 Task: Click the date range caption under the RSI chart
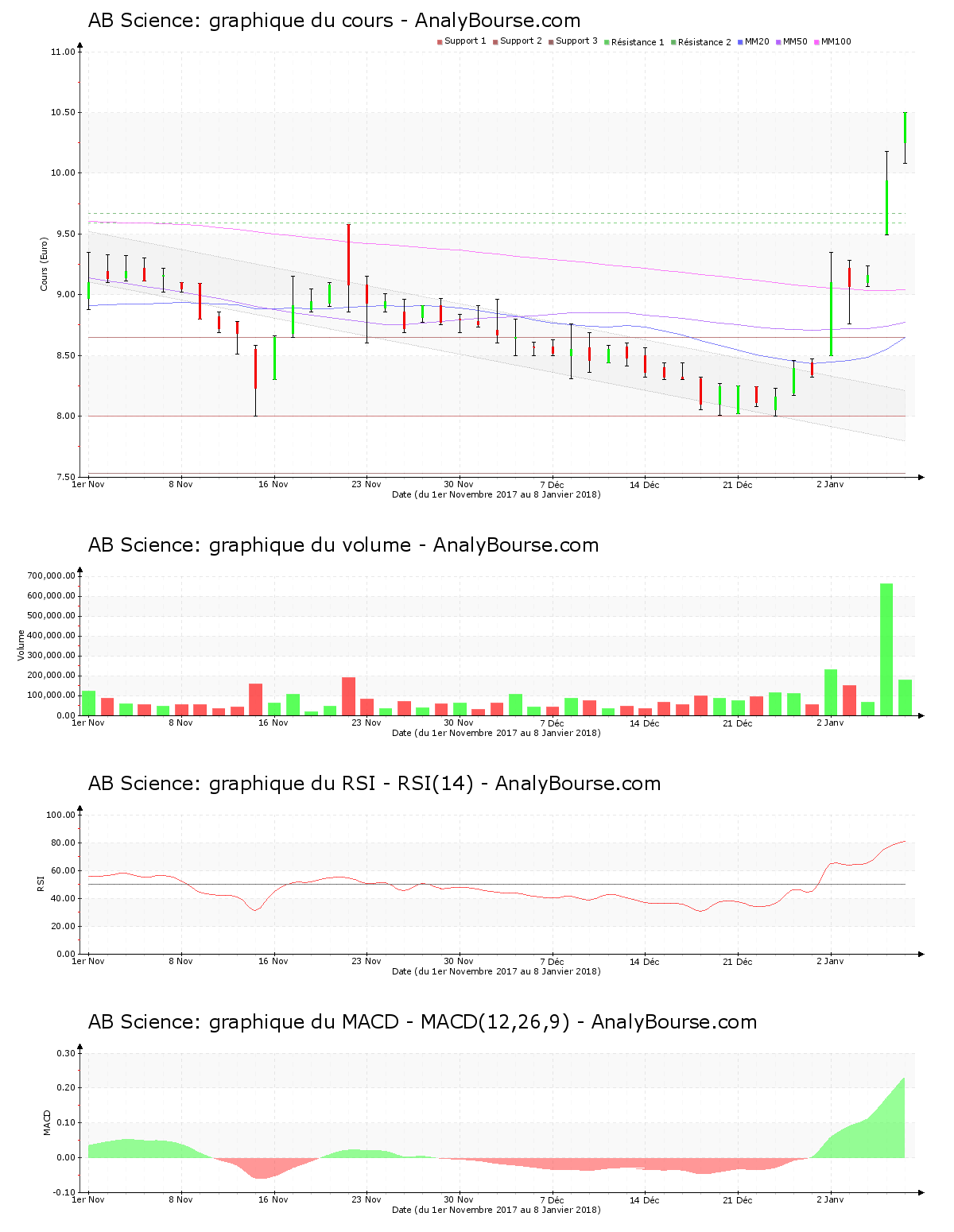click(x=496, y=971)
